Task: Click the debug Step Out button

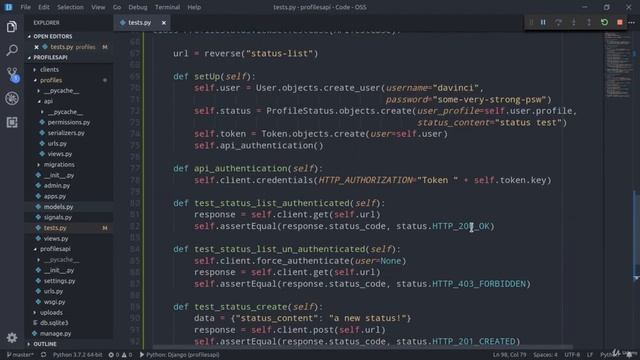Action: coord(589,22)
